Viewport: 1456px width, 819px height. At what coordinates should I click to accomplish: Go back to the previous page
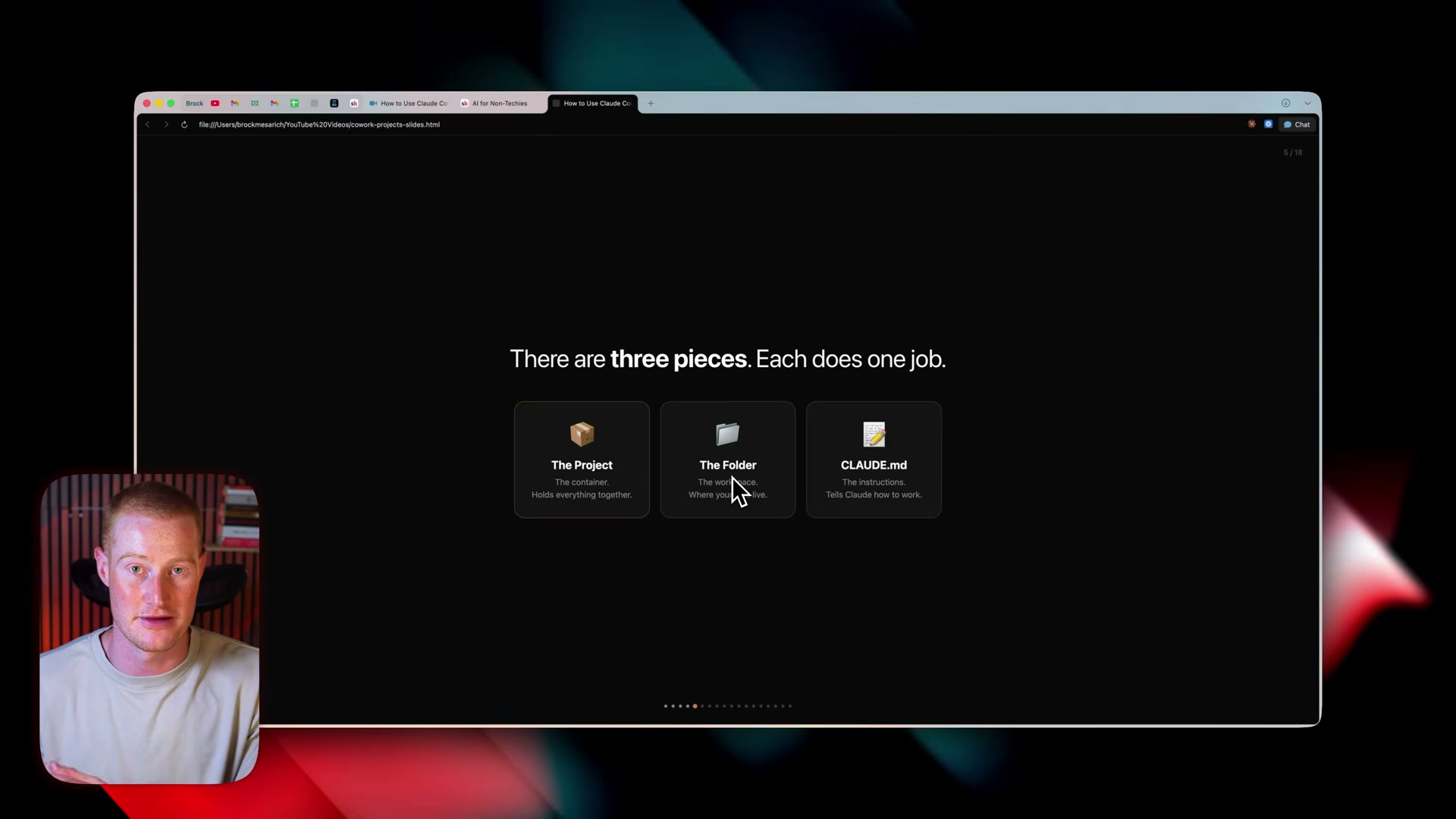point(148,124)
